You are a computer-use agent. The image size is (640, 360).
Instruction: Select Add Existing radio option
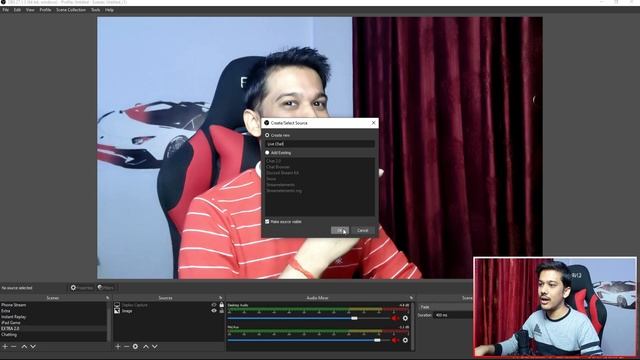pos(267,153)
